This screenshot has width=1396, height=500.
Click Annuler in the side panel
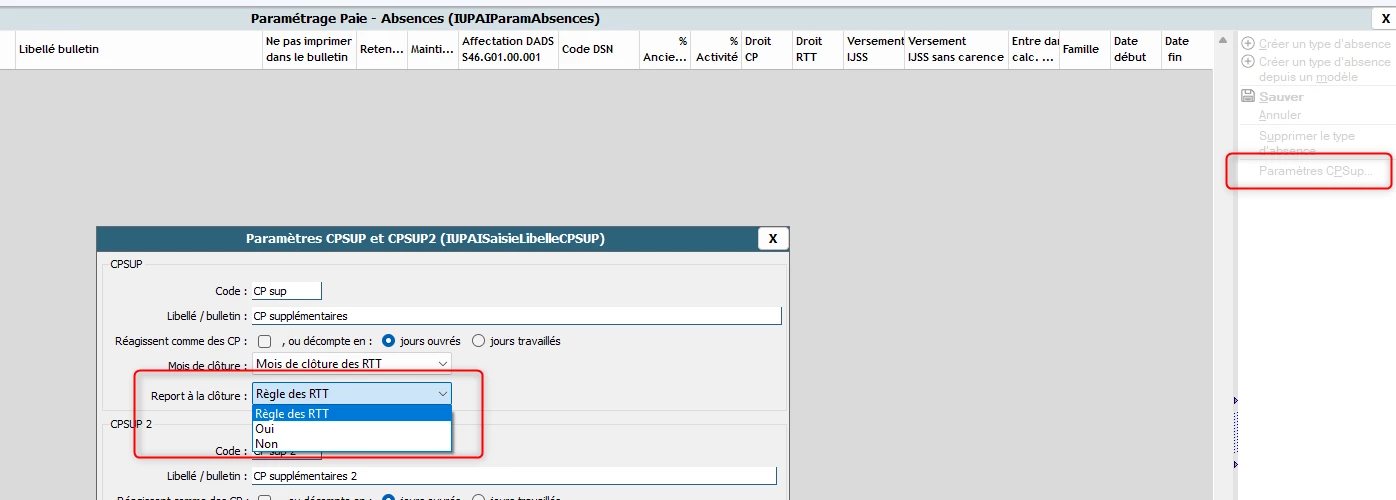1280,114
